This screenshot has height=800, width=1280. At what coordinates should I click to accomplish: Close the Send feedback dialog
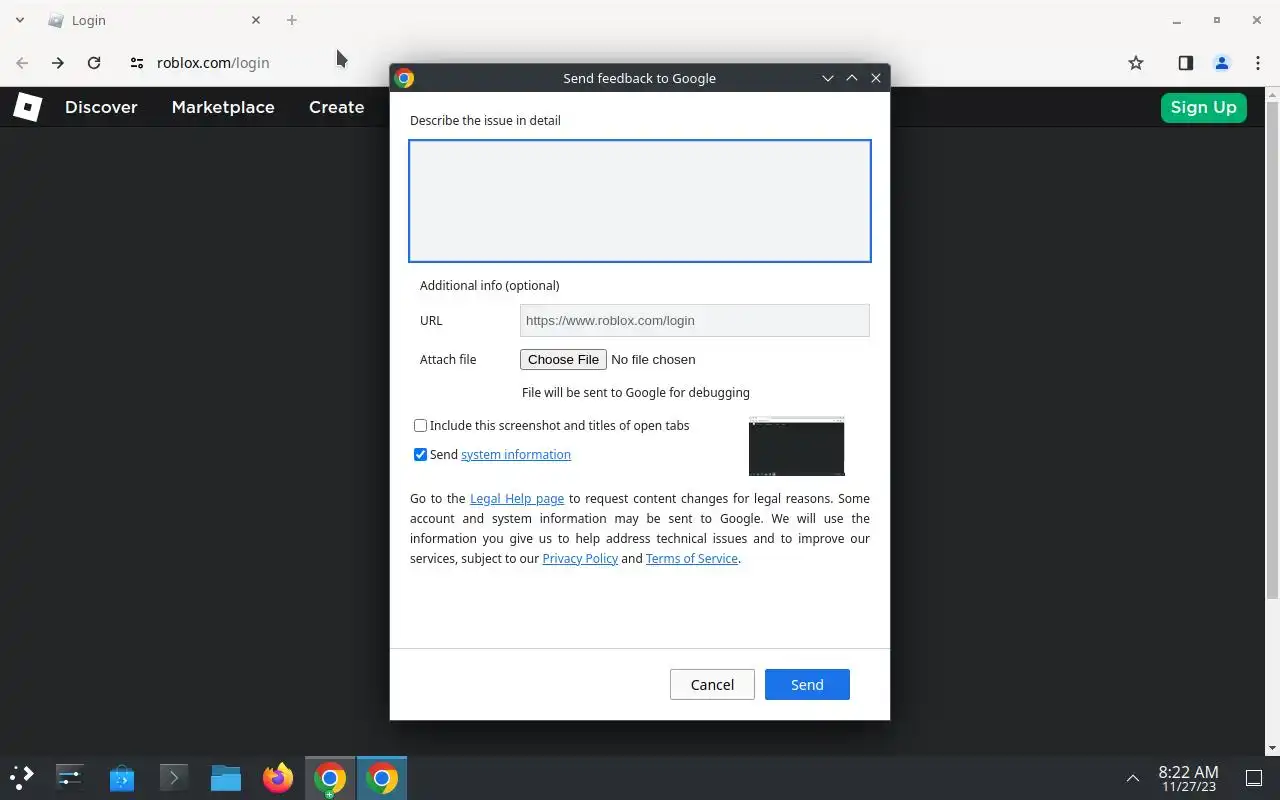[x=876, y=78]
